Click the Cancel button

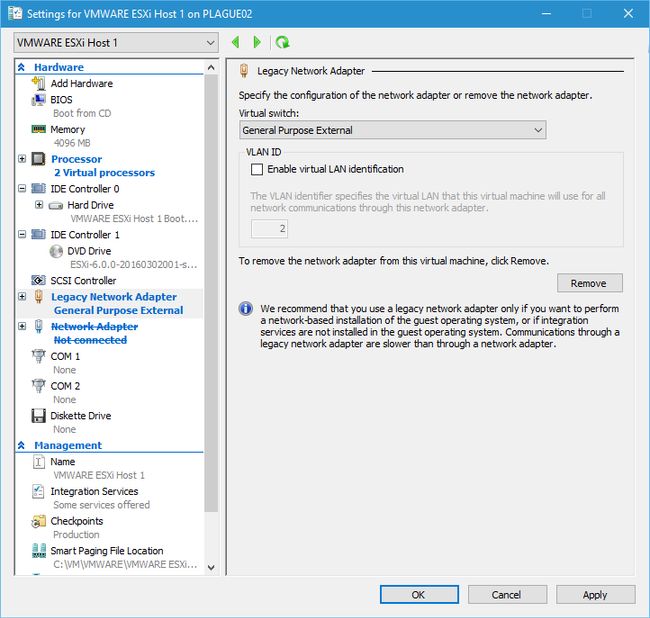[507, 595]
